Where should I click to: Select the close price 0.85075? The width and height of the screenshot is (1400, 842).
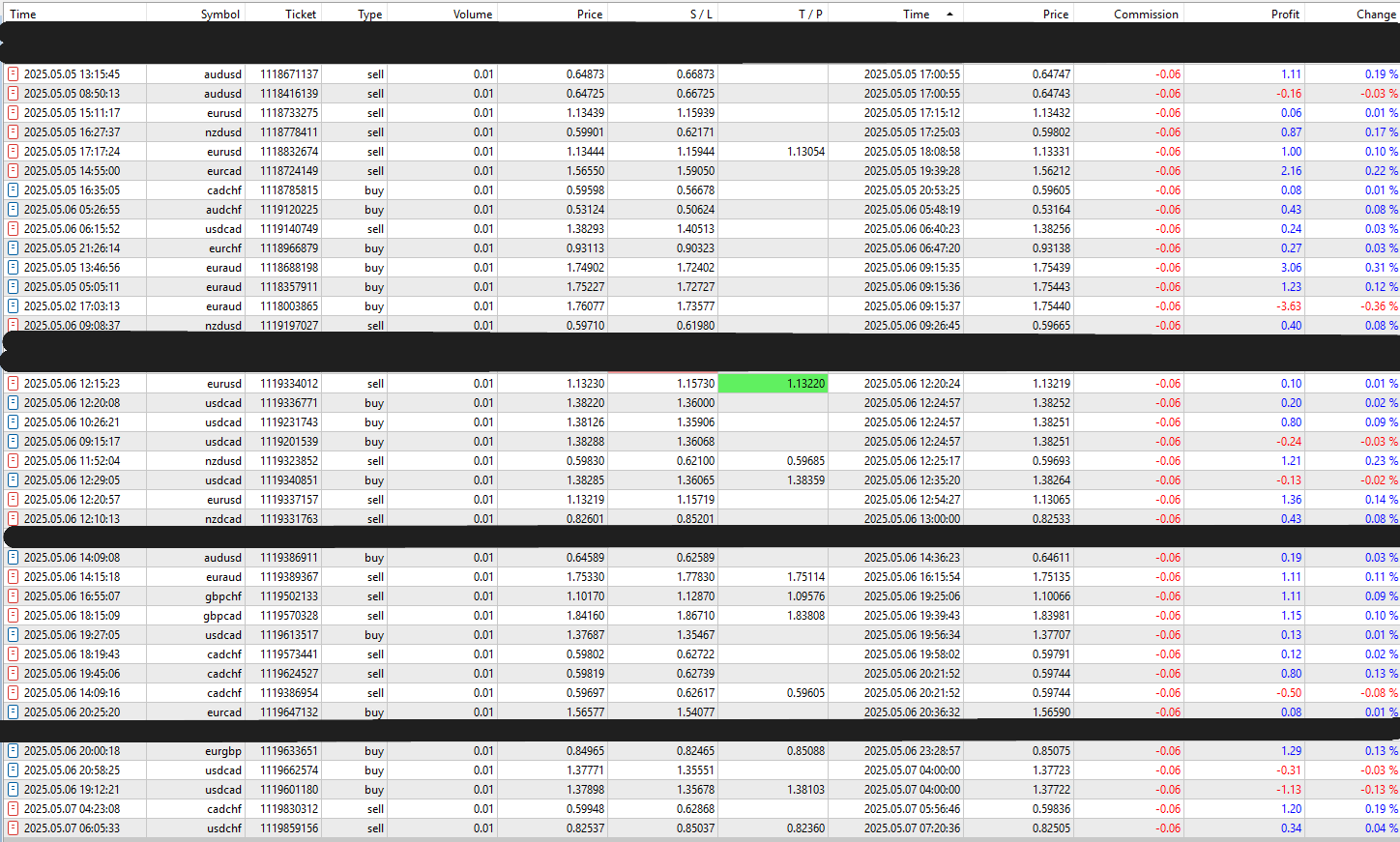1050,751
